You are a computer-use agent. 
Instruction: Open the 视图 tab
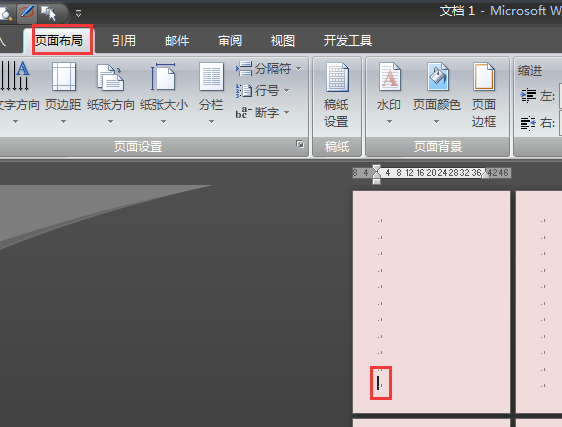[282, 41]
